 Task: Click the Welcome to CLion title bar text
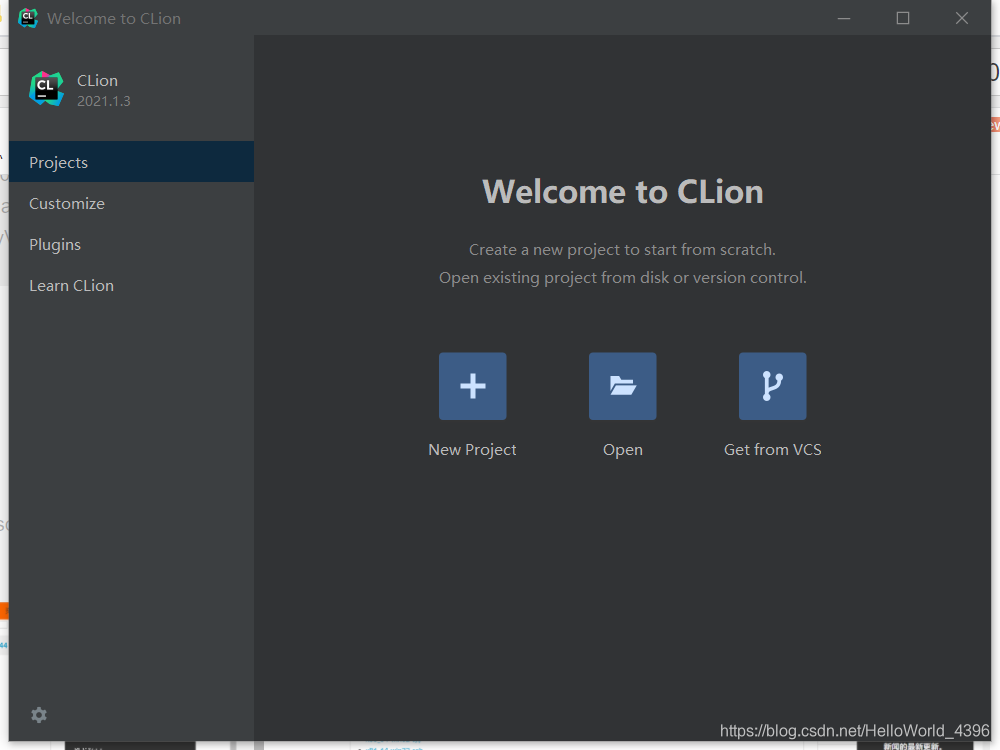[114, 18]
